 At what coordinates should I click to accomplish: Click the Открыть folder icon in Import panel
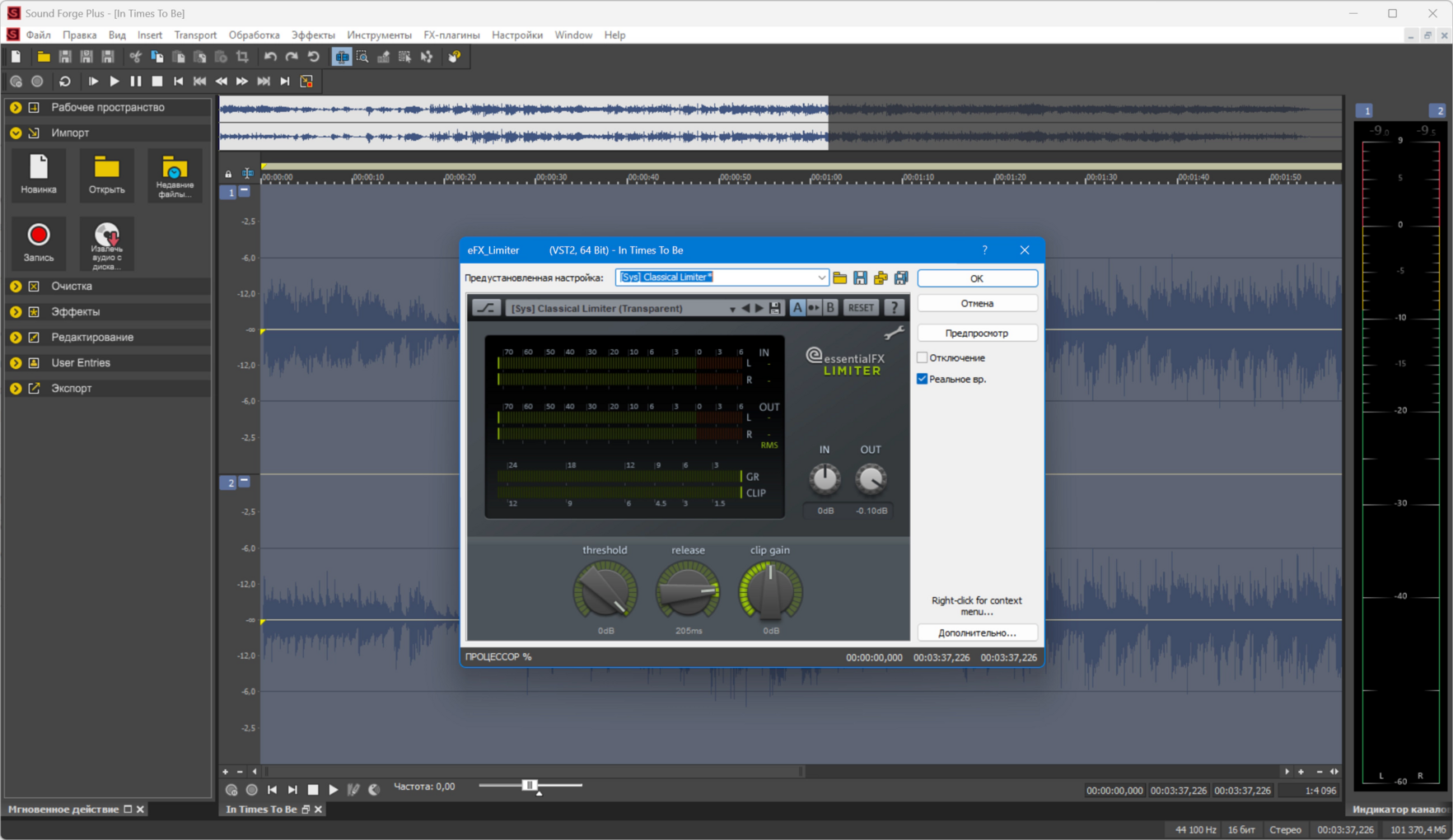click(x=106, y=174)
